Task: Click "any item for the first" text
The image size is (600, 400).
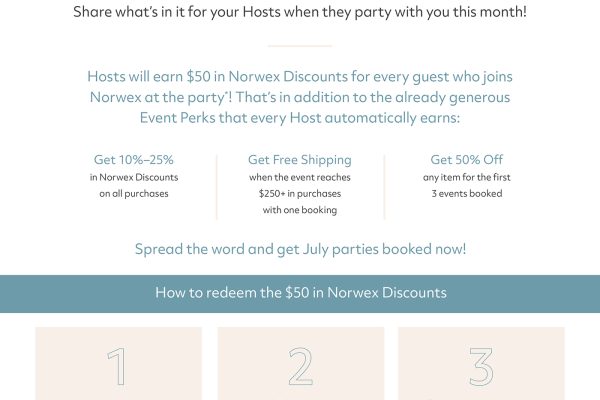Action: (468, 178)
